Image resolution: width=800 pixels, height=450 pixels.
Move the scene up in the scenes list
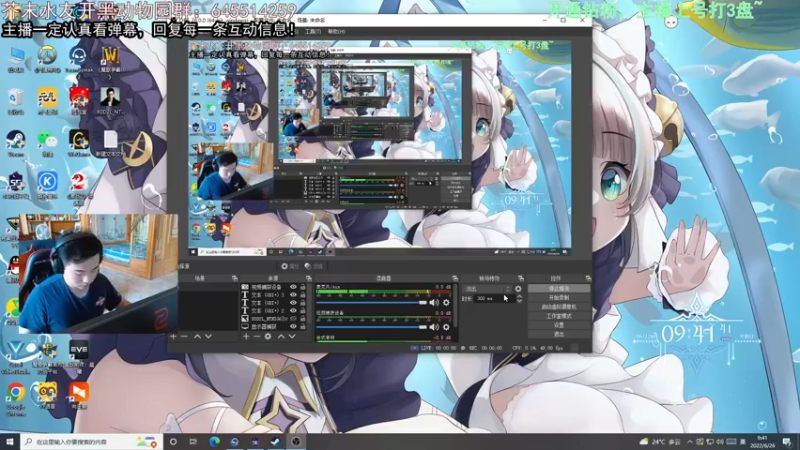pyautogui.click(x=197, y=337)
